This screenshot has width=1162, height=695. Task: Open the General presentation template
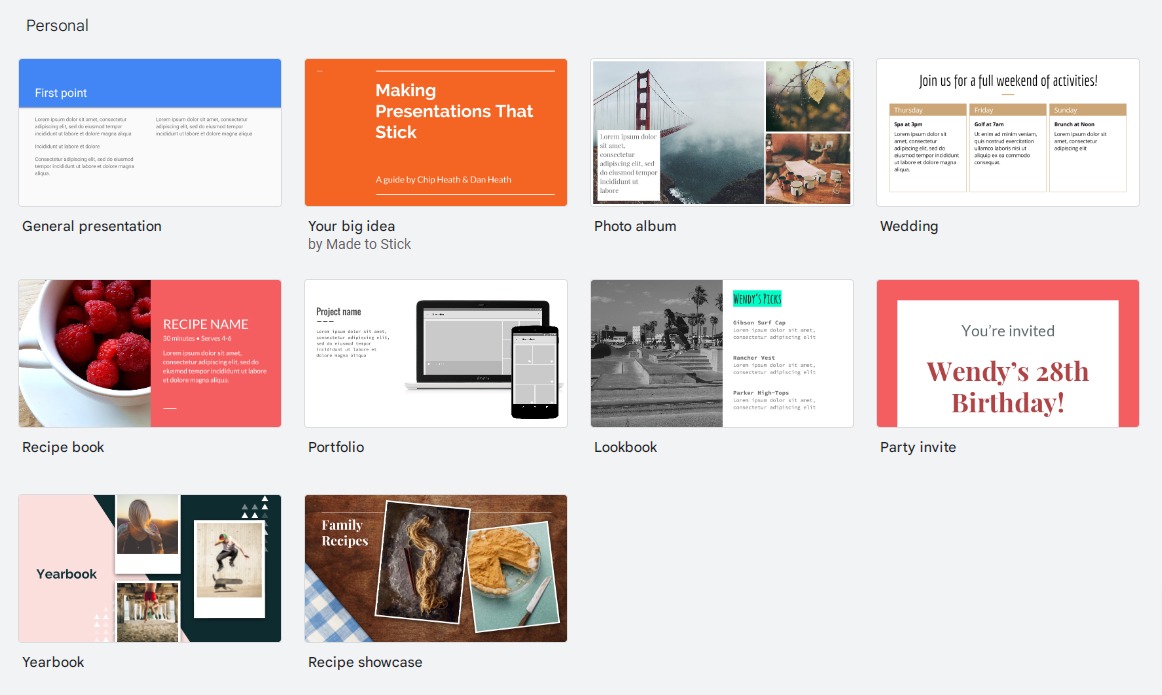[149, 132]
